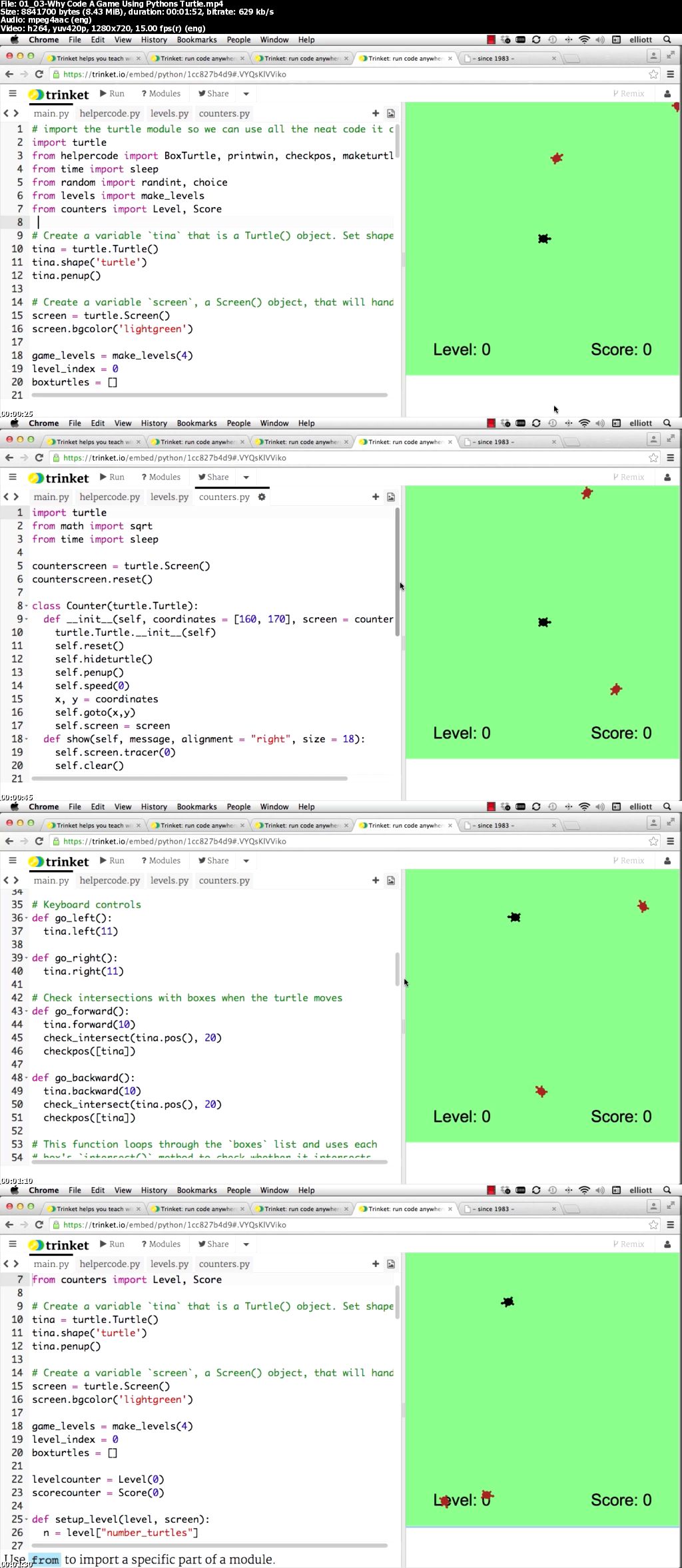Click the add file plus icon in third frame

(x=376, y=881)
